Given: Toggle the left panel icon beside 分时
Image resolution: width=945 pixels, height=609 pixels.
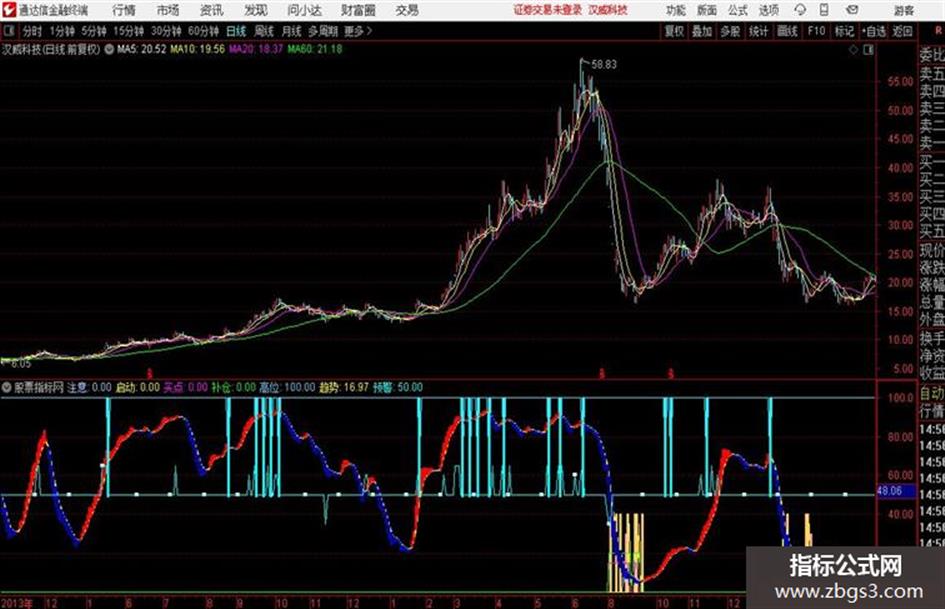Looking at the screenshot, I should pos(8,31).
